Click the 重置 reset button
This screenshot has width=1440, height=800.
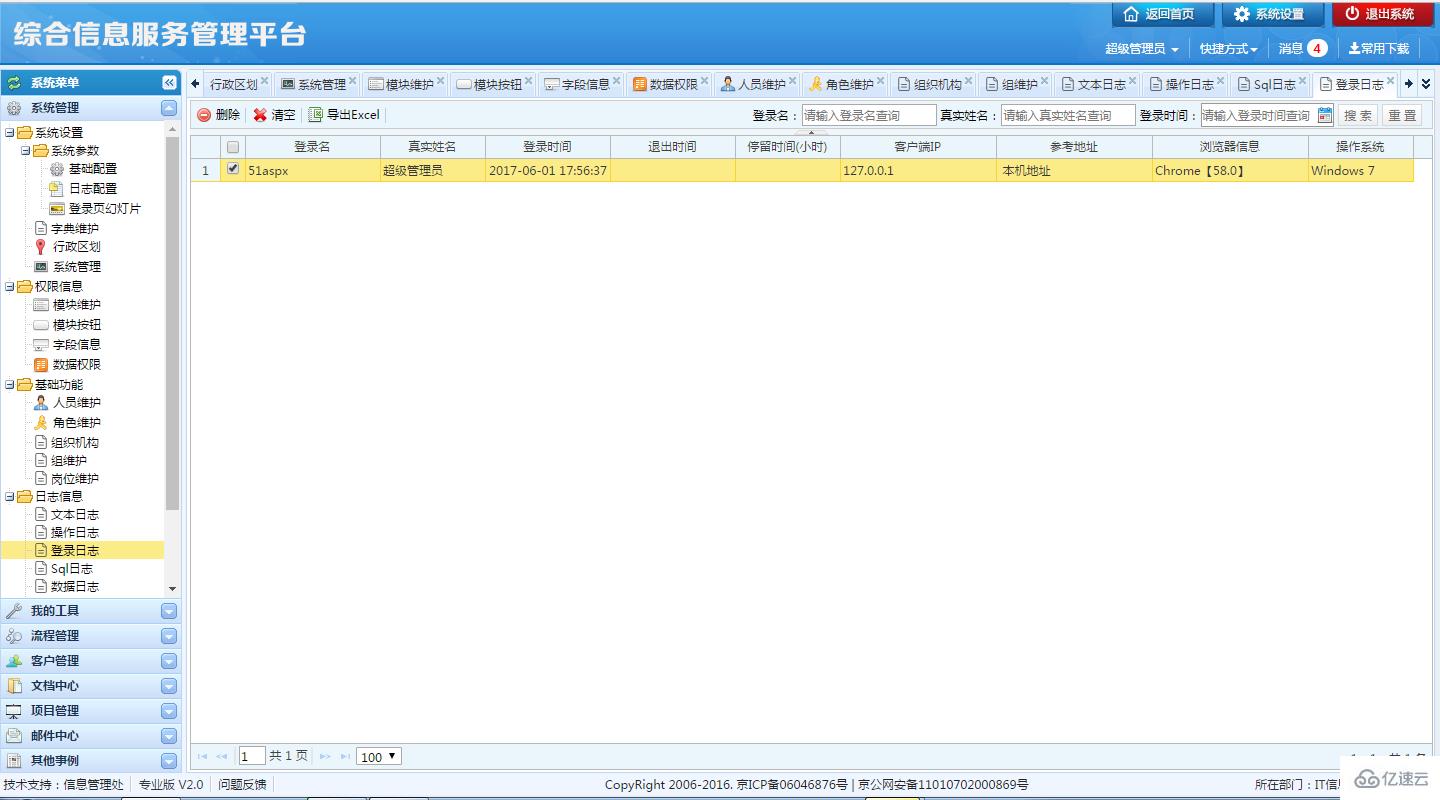pyautogui.click(x=1402, y=116)
